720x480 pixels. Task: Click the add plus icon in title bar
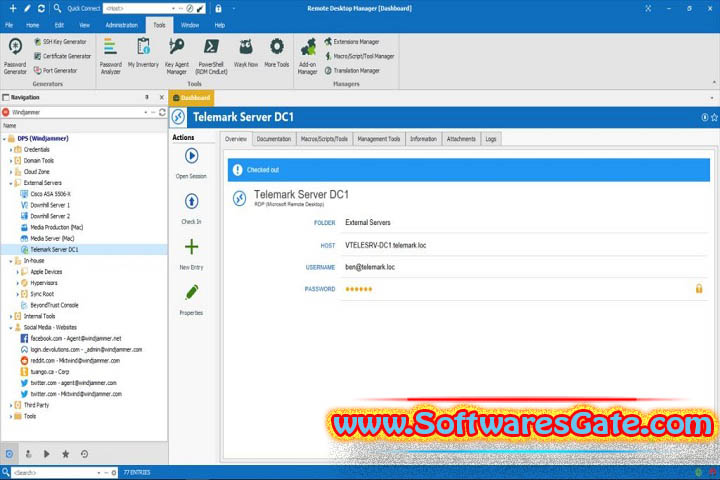tap(13, 8)
